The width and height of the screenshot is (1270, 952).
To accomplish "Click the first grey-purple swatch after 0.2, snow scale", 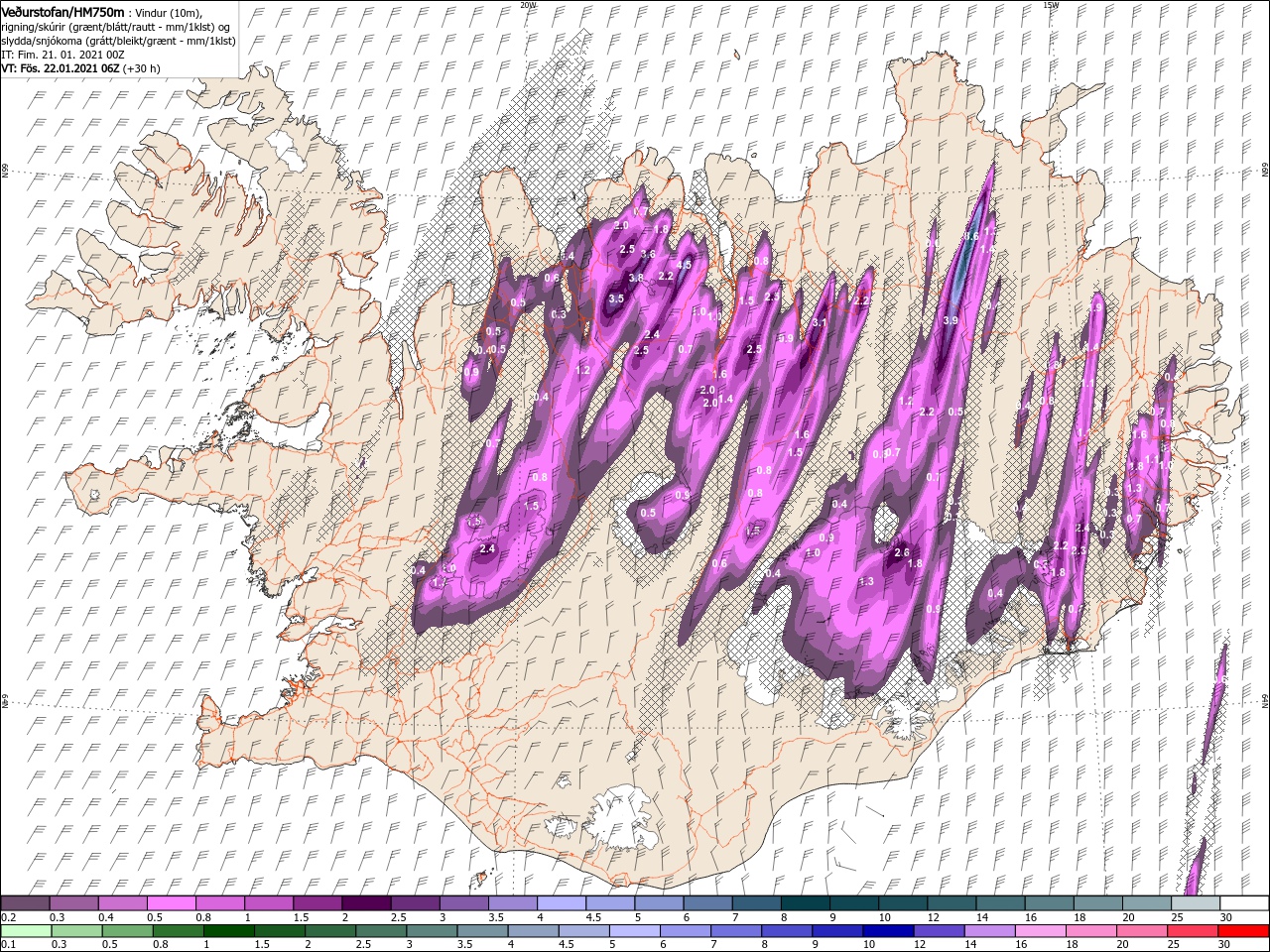I will coord(25,903).
